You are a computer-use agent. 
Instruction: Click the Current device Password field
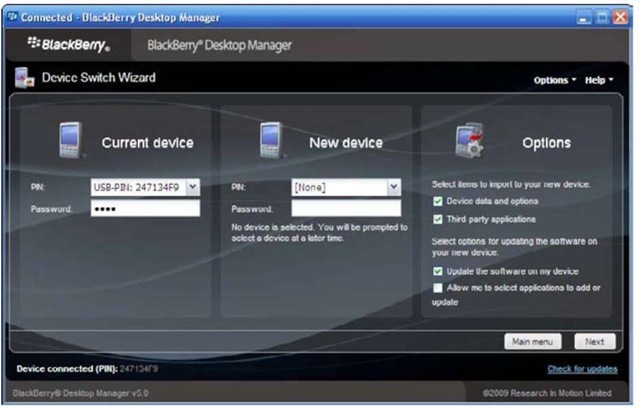point(145,209)
